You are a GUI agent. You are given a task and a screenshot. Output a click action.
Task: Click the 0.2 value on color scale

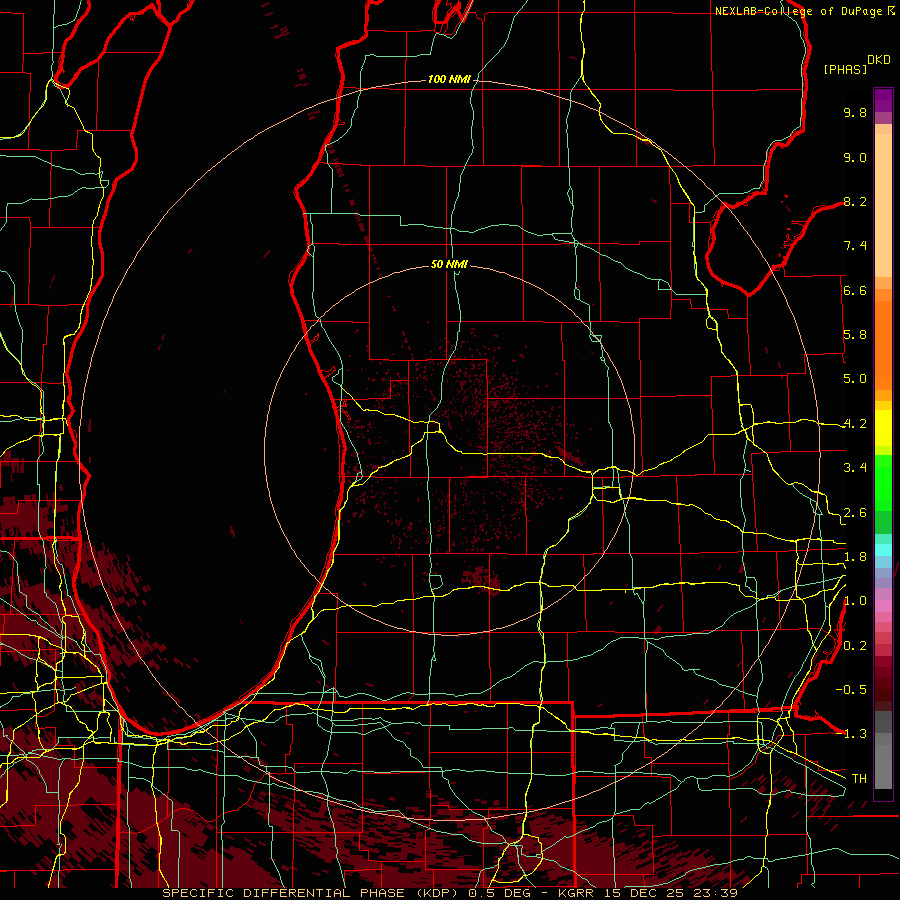point(855,646)
